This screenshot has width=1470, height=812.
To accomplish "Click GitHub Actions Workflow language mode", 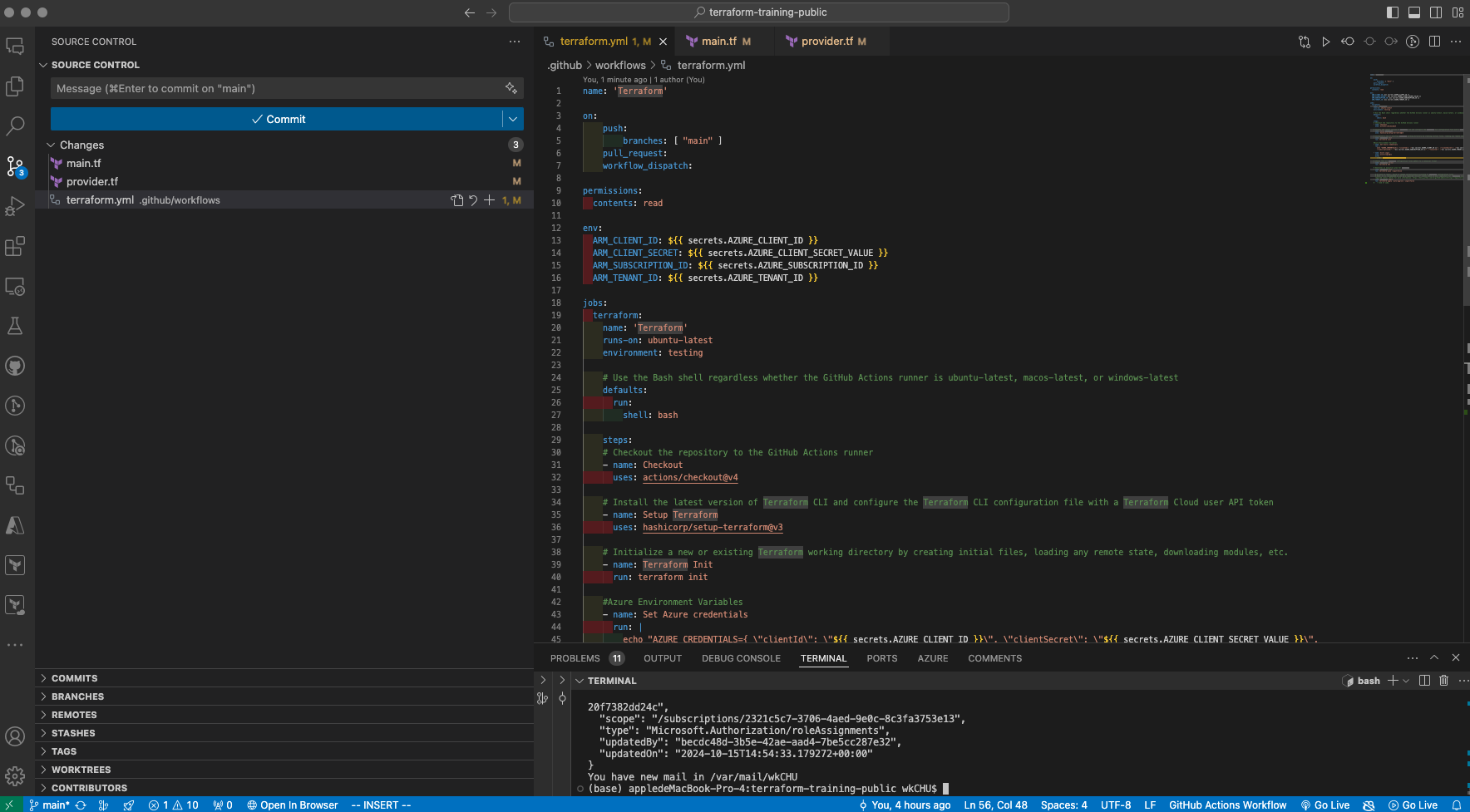I will point(1227,805).
